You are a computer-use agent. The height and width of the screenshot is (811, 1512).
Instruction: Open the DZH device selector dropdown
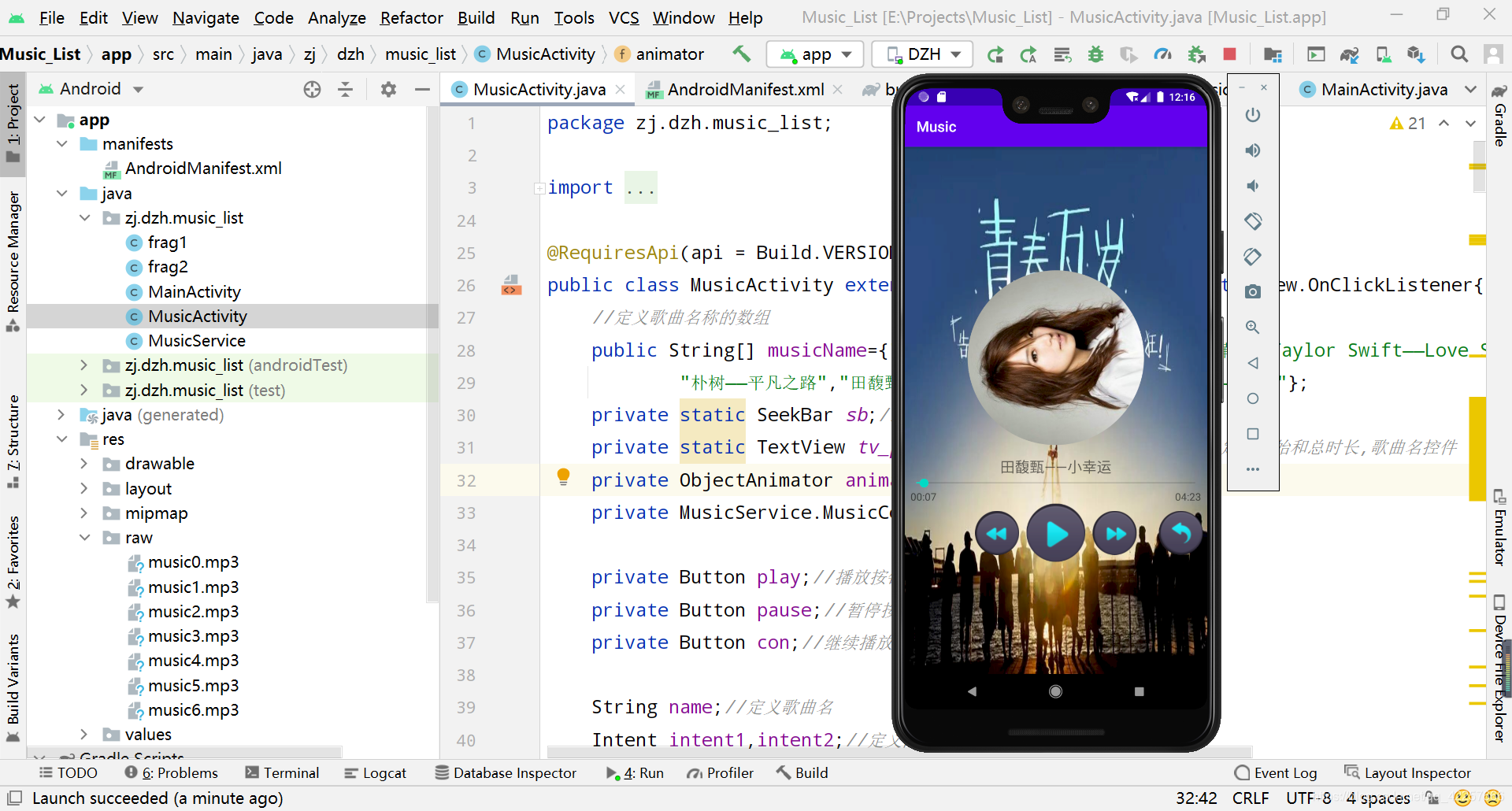pos(923,54)
